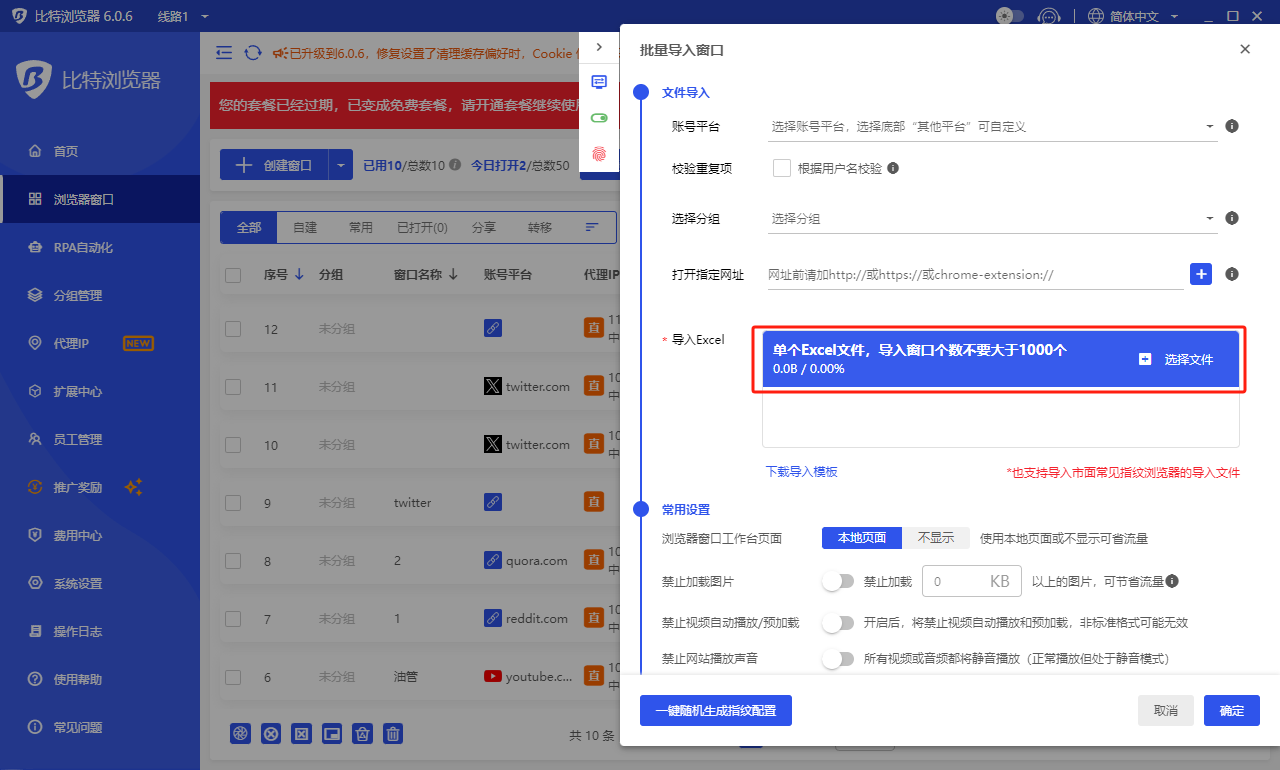Screen dimensions: 1280x770
Task: Open the 简体中文 language dropdown
Action: click(x=1133, y=16)
